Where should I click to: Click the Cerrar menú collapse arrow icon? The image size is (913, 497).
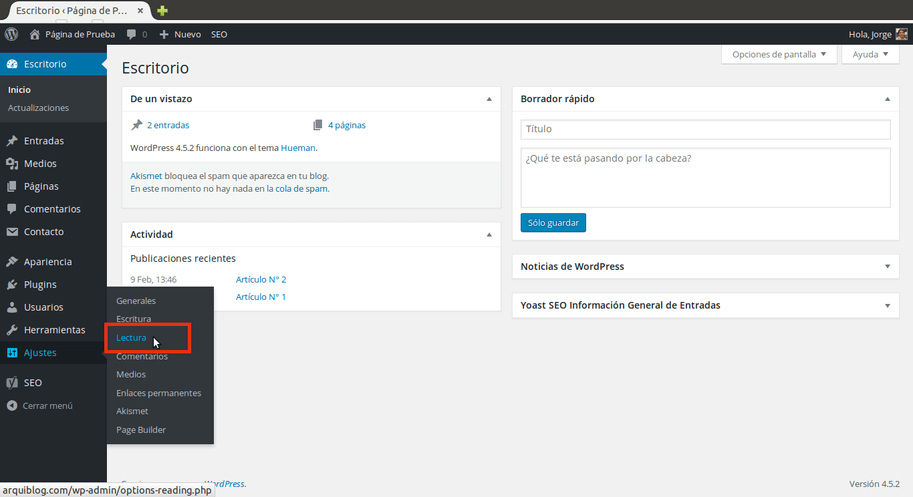click(12, 406)
